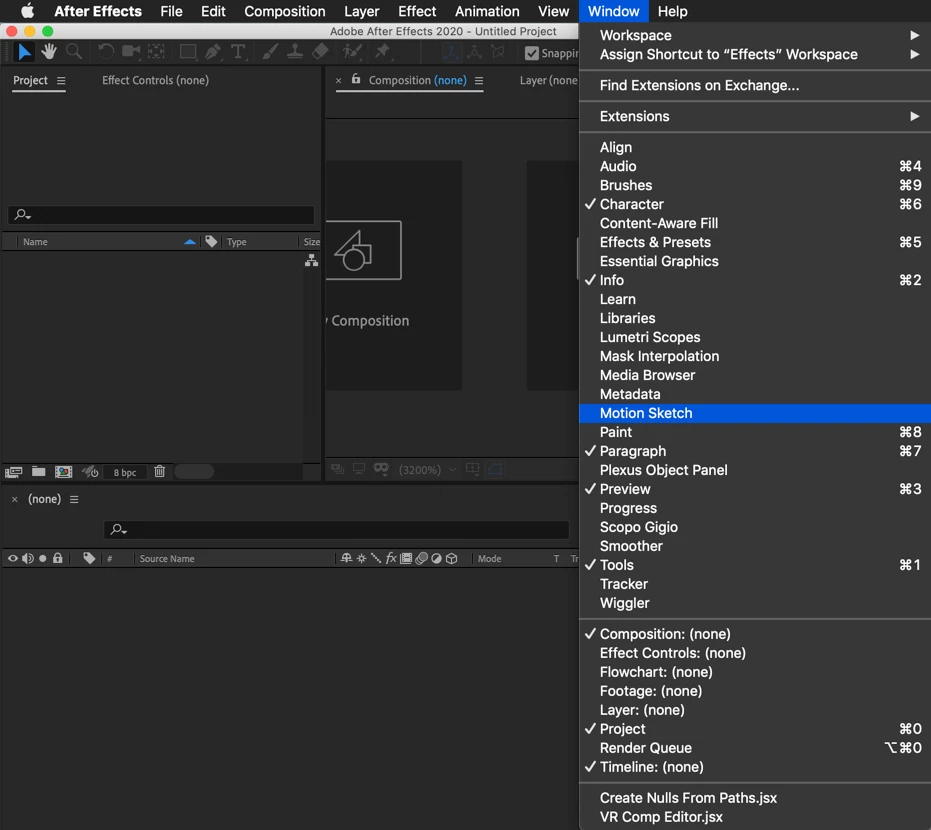Select the Selection arrow tool

(24, 52)
